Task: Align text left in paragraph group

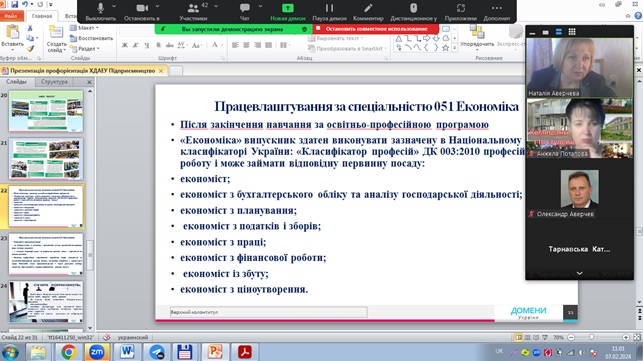Action: (x=235, y=45)
